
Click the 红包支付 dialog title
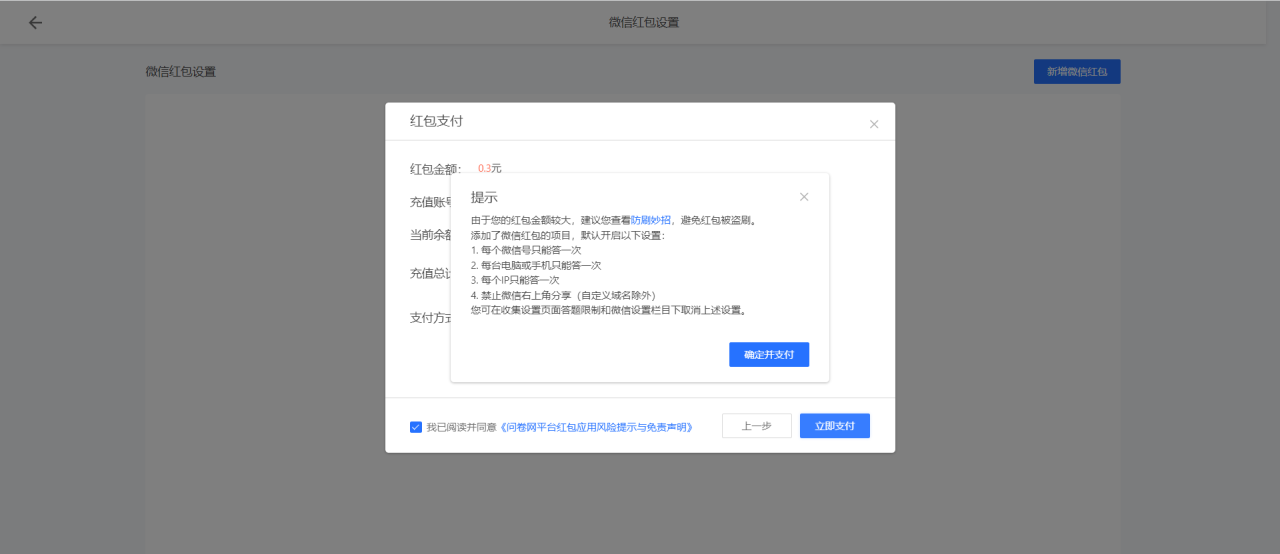pos(437,121)
